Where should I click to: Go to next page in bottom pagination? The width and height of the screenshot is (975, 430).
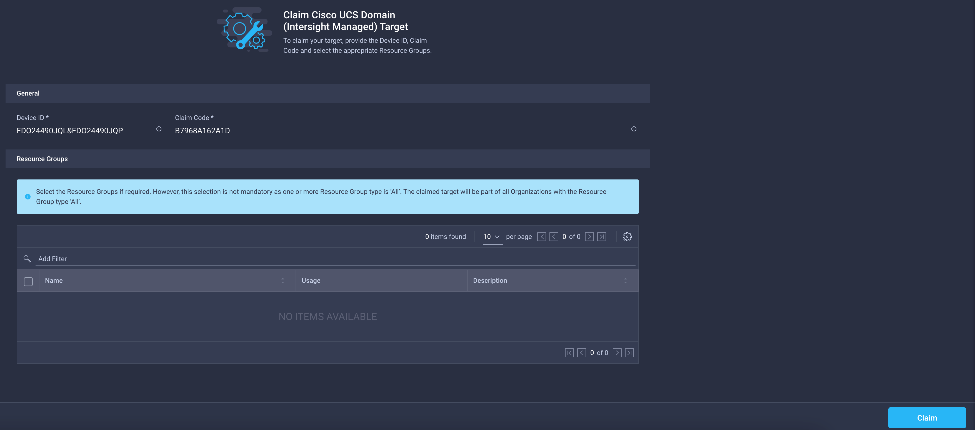pos(617,352)
